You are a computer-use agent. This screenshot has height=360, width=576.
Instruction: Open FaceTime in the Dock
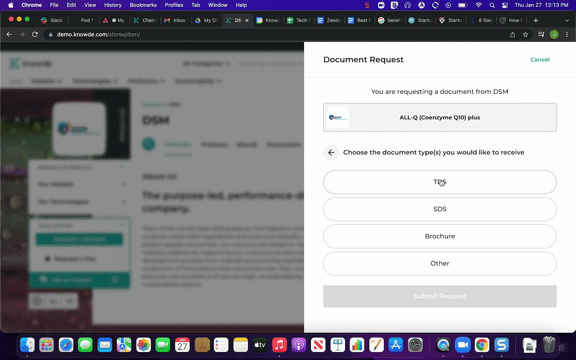(163, 345)
